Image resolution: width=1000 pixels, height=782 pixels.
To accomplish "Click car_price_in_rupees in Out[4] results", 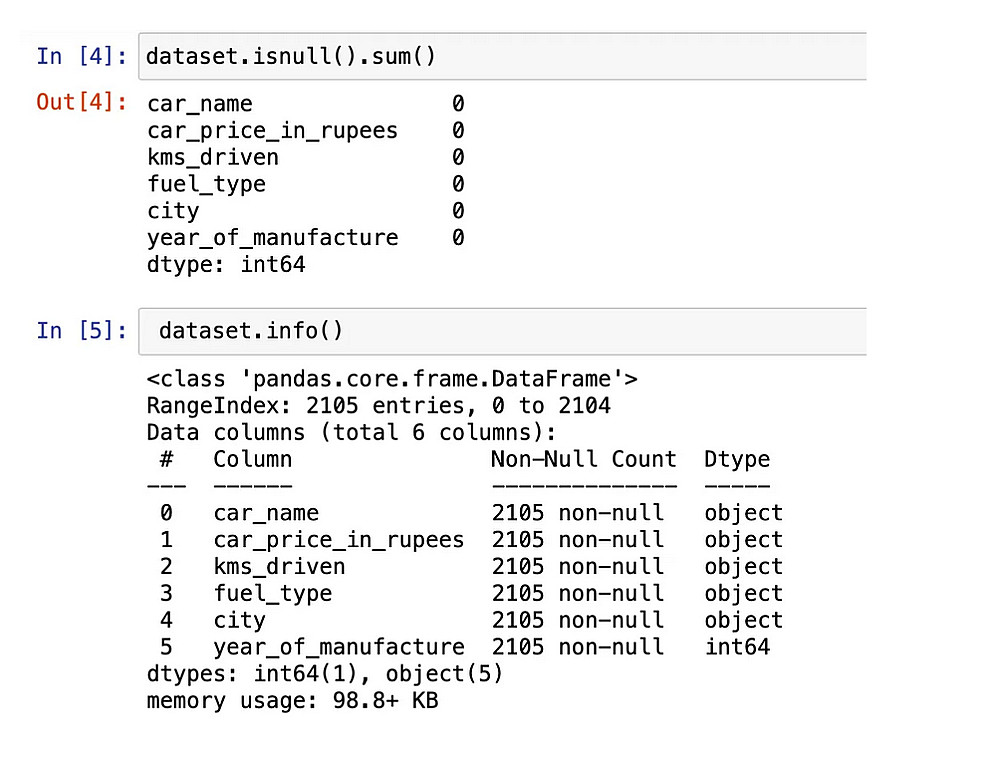I will pos(272,131).
